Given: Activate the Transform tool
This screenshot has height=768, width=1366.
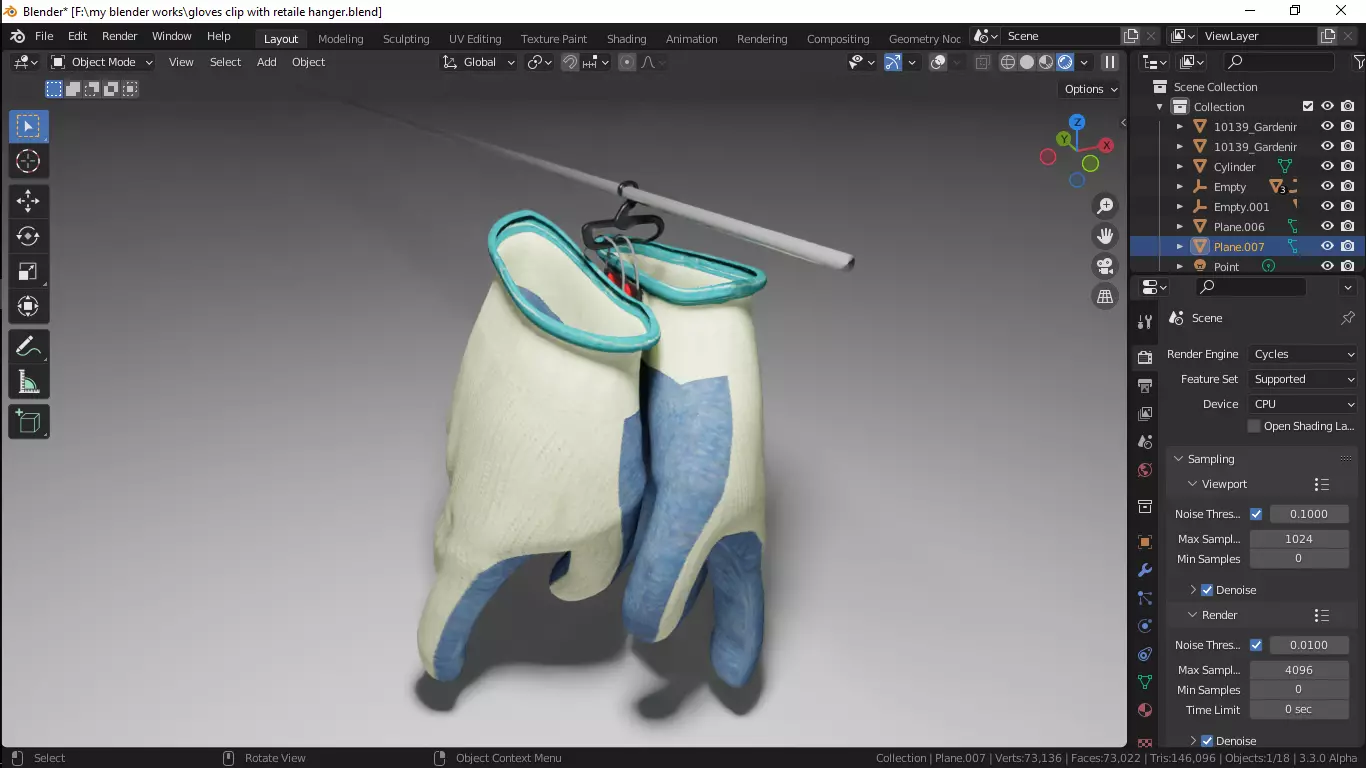Looking at the screenshot, I should coord(28,306).
